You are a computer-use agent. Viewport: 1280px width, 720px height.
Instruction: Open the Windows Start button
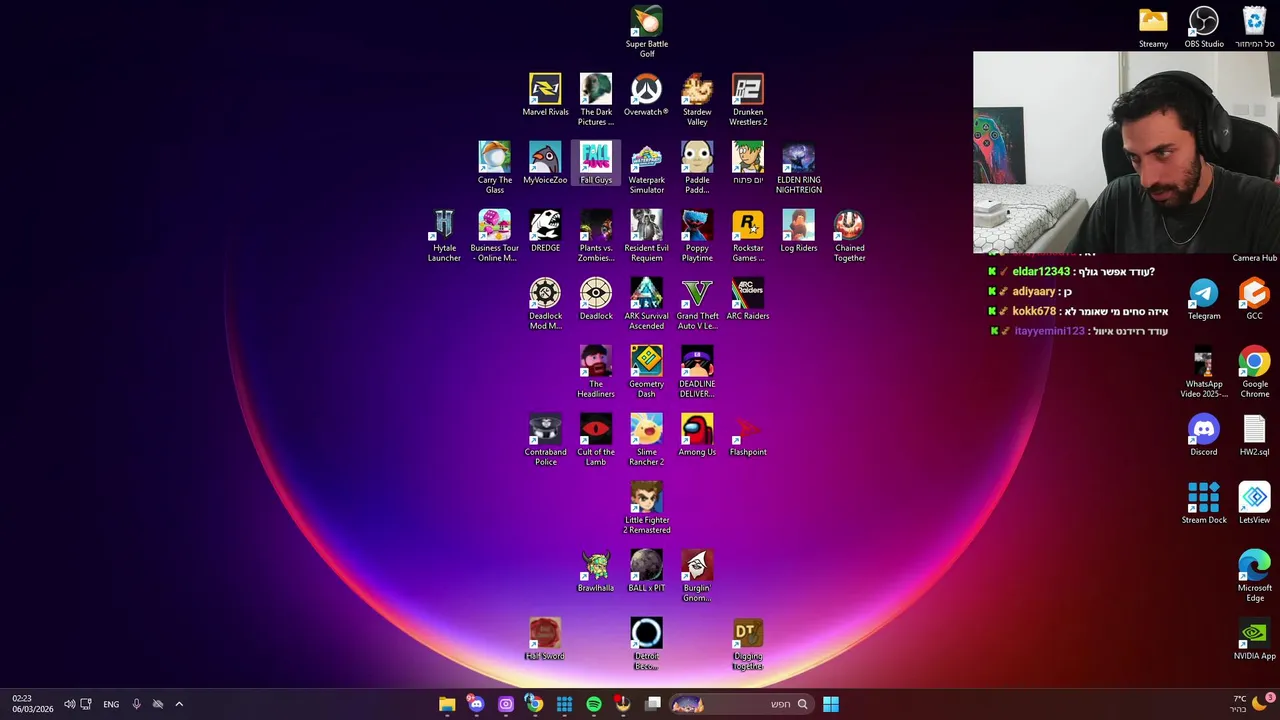tap(831, 704)
